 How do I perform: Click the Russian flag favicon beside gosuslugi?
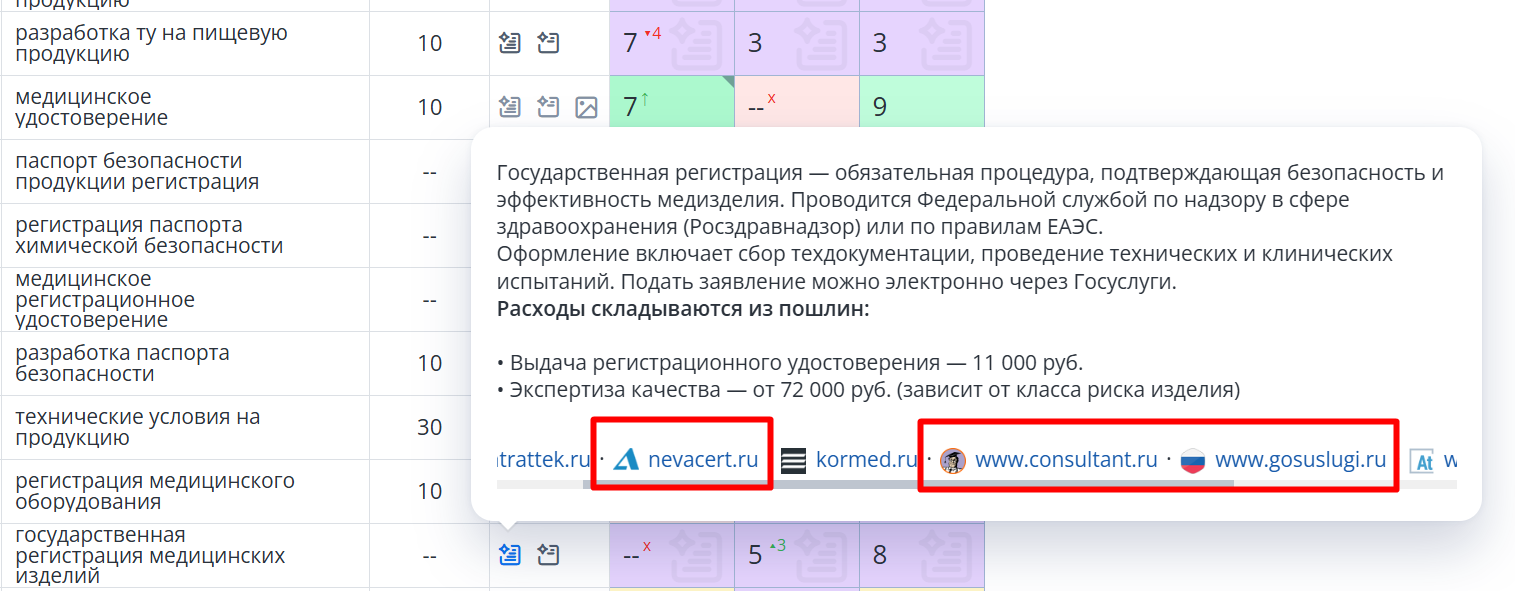point(1193,460)
